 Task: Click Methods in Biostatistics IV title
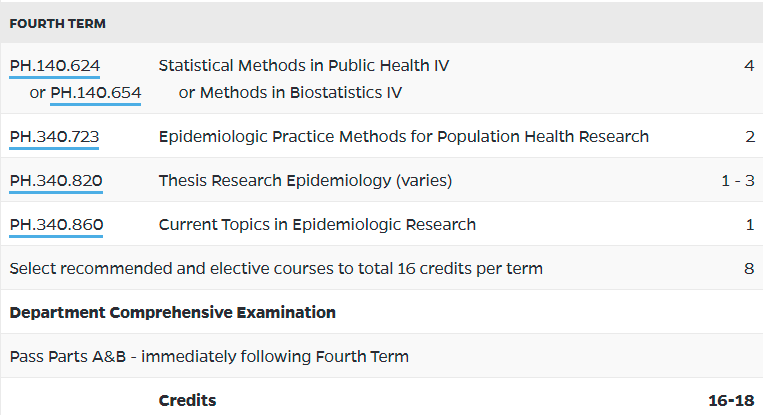tap(301, 92)
